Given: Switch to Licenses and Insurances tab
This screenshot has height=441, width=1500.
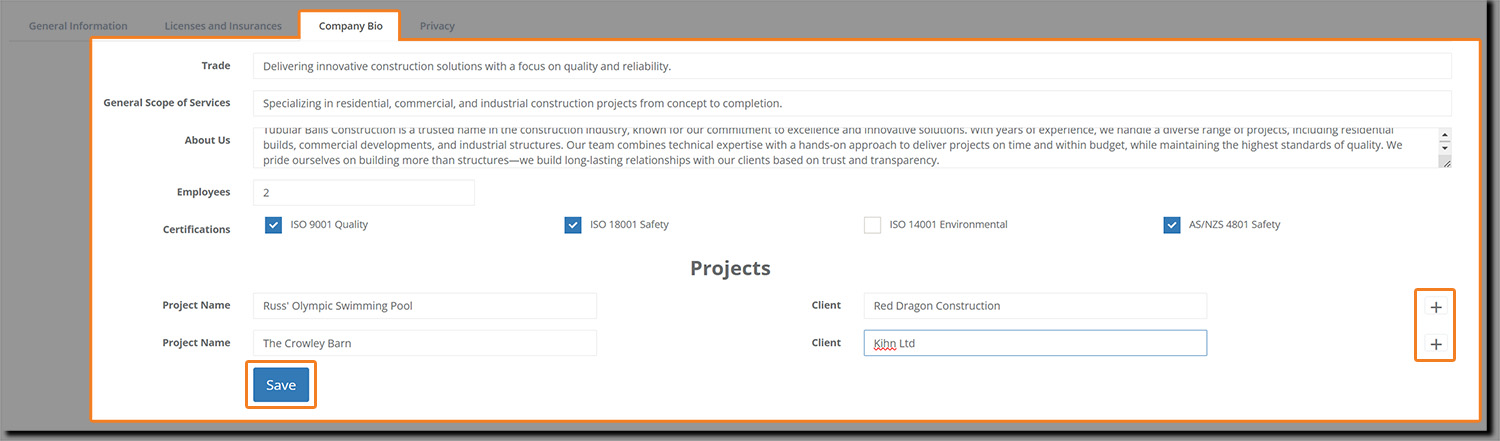Looking at the screenshot, I should pos(225,26).
